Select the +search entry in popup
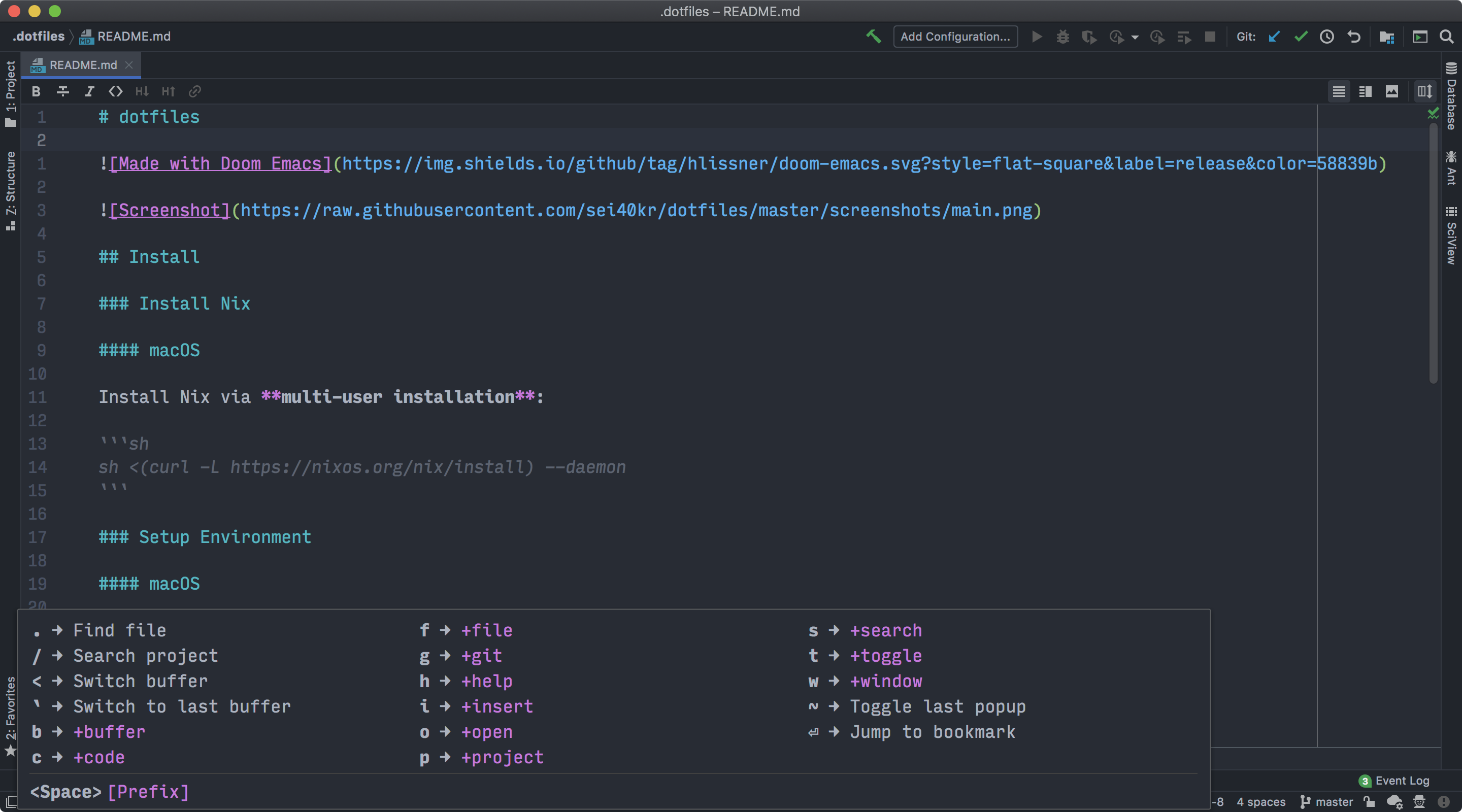The height and width of the screenshot is (812, 1462). (x=865, y=630)
